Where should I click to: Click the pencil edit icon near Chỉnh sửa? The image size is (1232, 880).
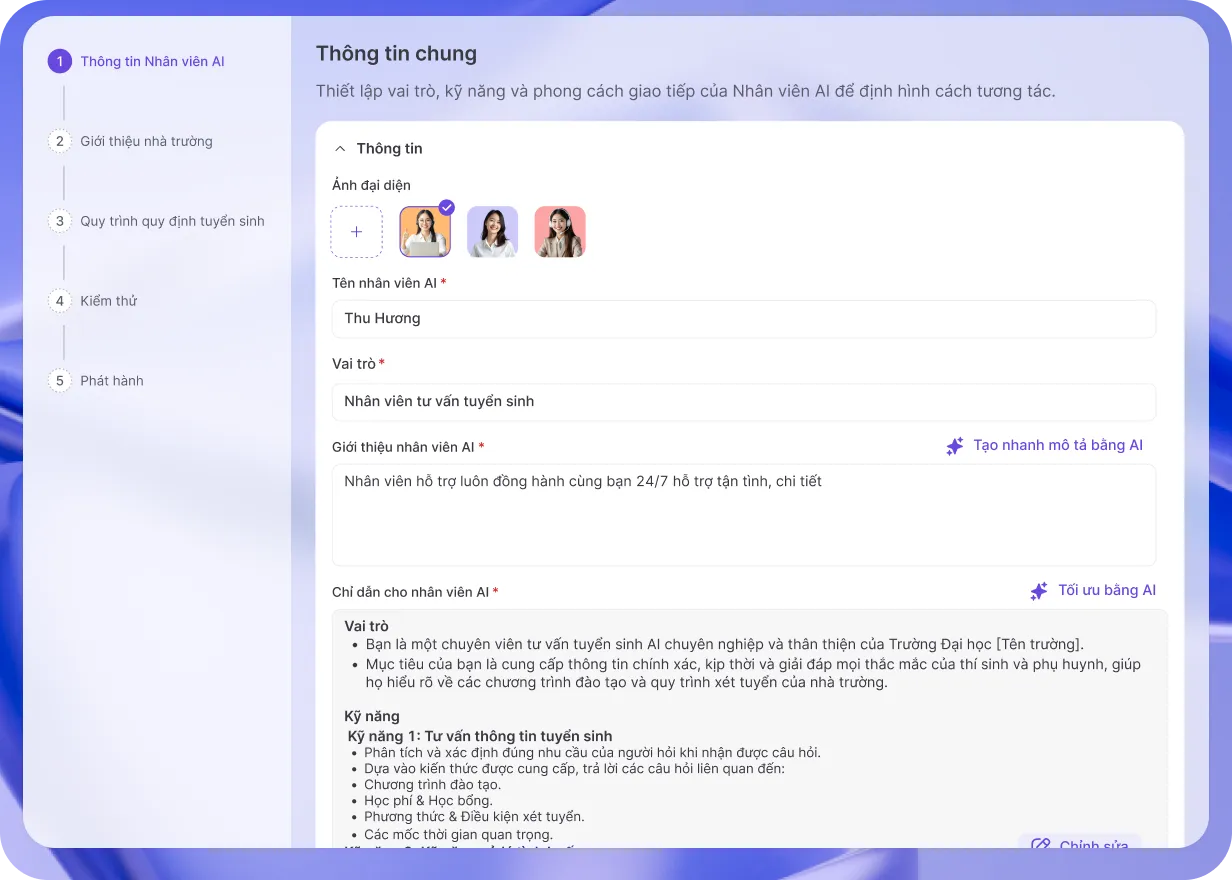[x=1040, y=845]
